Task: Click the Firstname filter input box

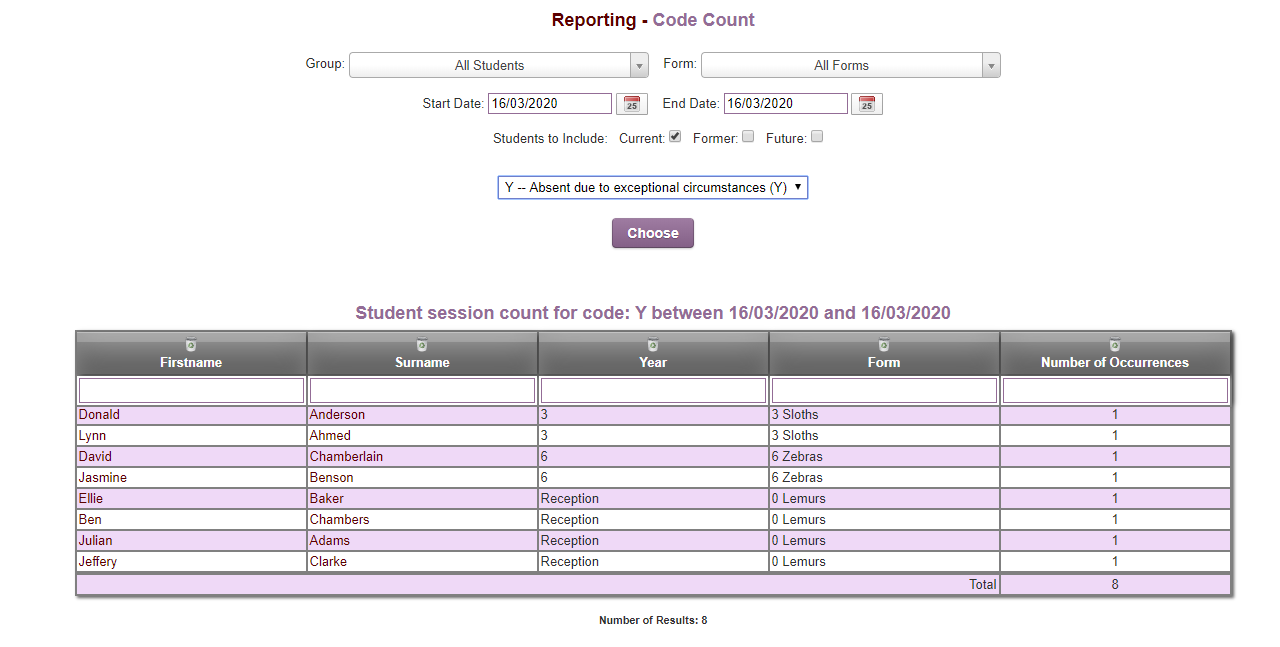Action: (x=190, y=389)
